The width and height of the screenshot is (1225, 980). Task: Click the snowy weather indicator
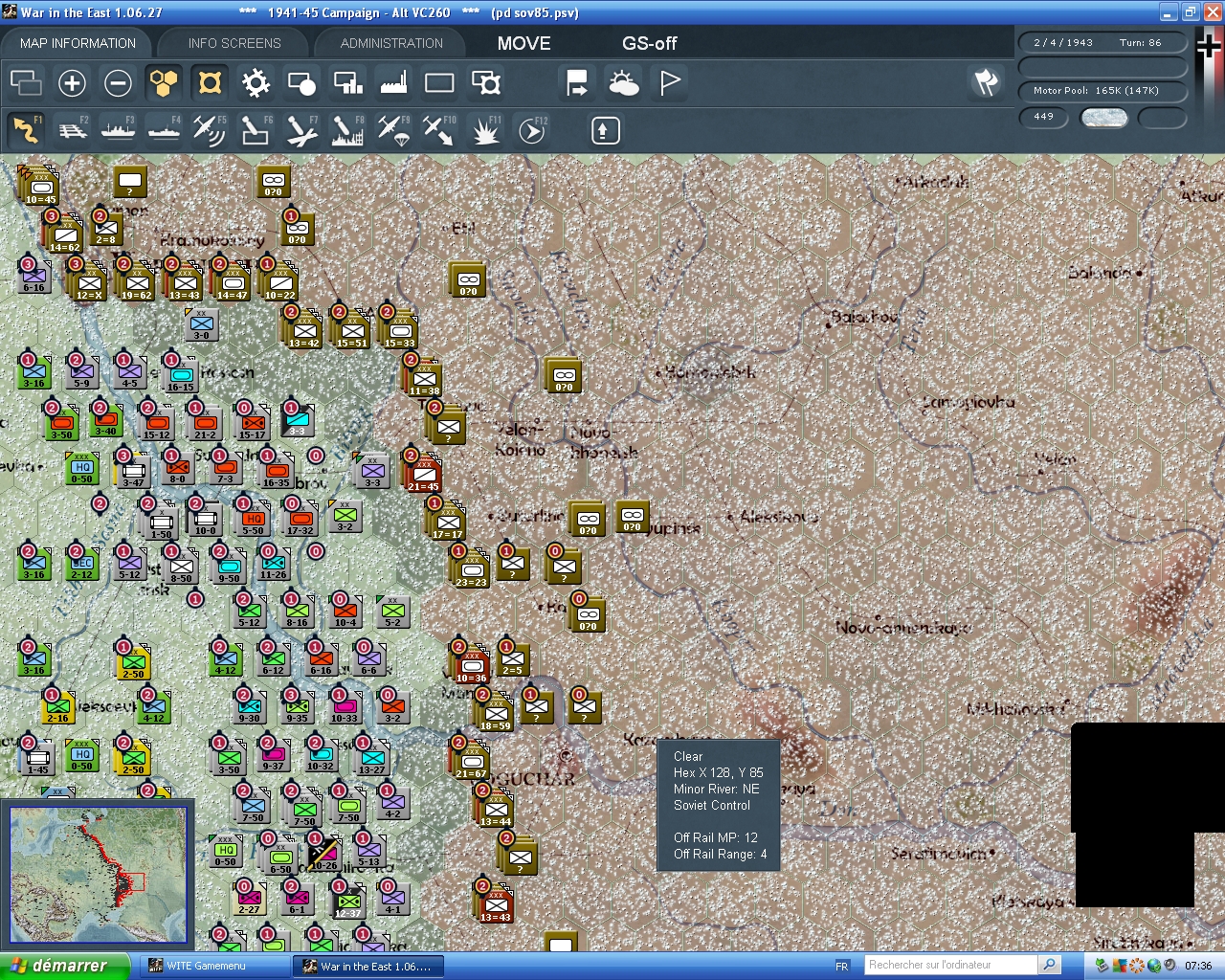tap(1103, 117)
